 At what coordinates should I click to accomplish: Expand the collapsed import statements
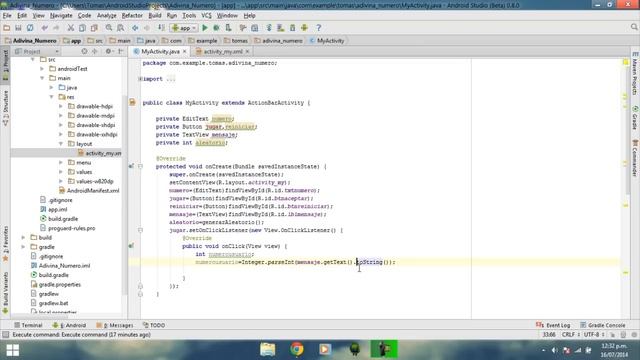pos(140,79)
